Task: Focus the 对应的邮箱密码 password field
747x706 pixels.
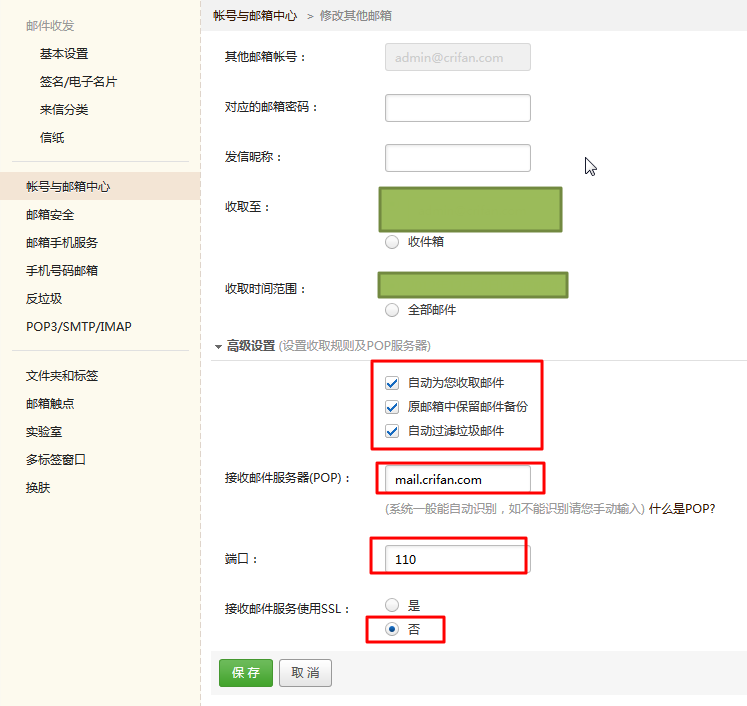Action: [x=458, y=108]
